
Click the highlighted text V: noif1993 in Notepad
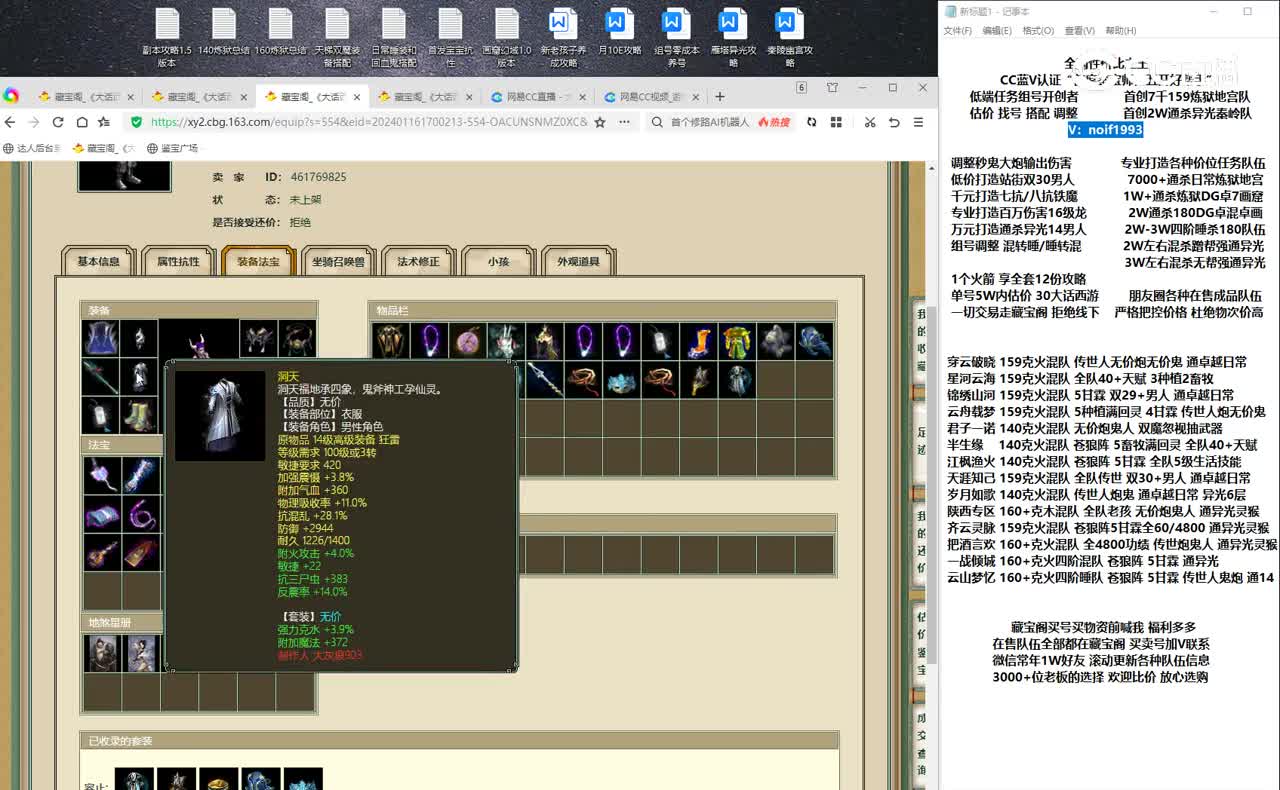point(1105,130)
